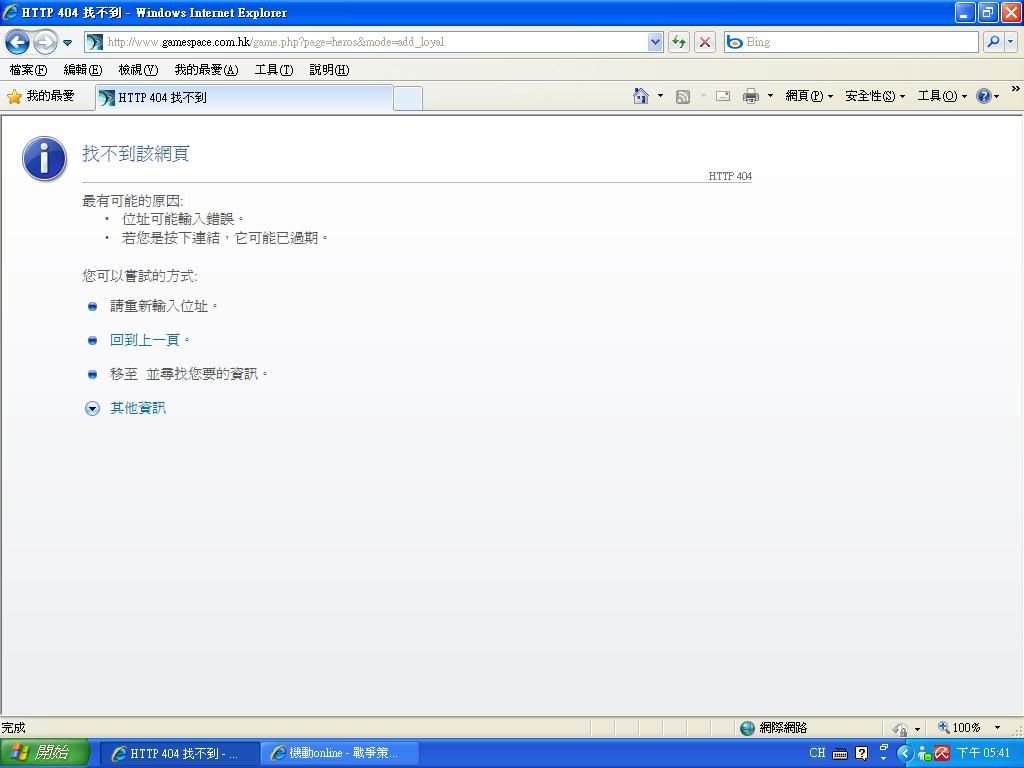Image resolution: width=1024 pixels, height=768 pixels.
Task: Click the 我的最愛 favorites star button
Action: [x=40, y=97]
